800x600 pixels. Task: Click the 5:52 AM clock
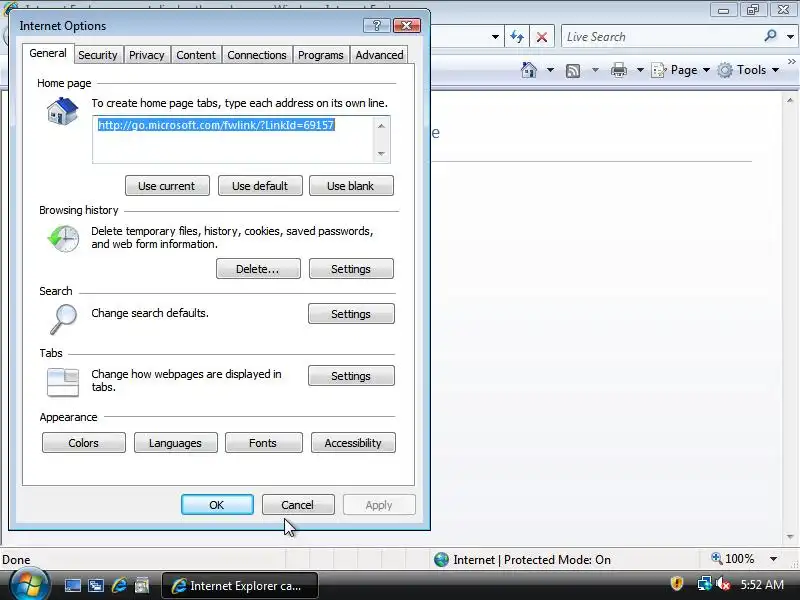pos(762,584)
